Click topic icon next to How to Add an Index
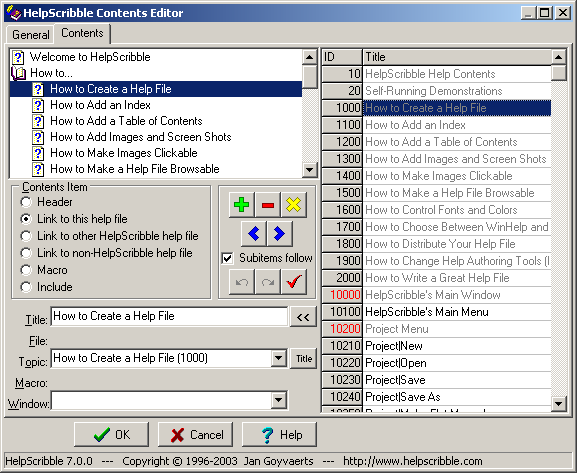The width and height of the screenshot is (577, 473). click(x=38, y=105)
